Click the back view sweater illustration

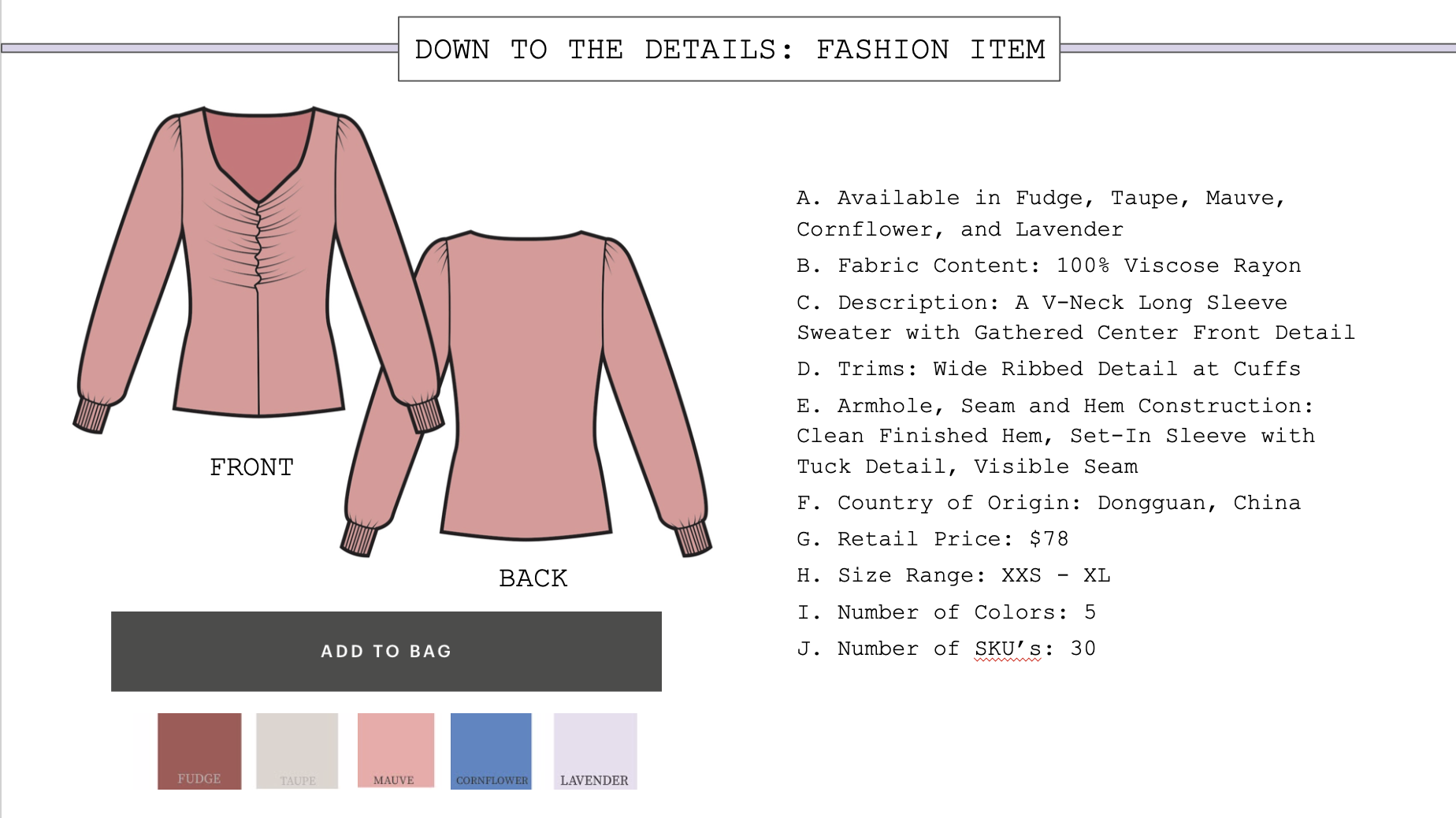(526, 392)
